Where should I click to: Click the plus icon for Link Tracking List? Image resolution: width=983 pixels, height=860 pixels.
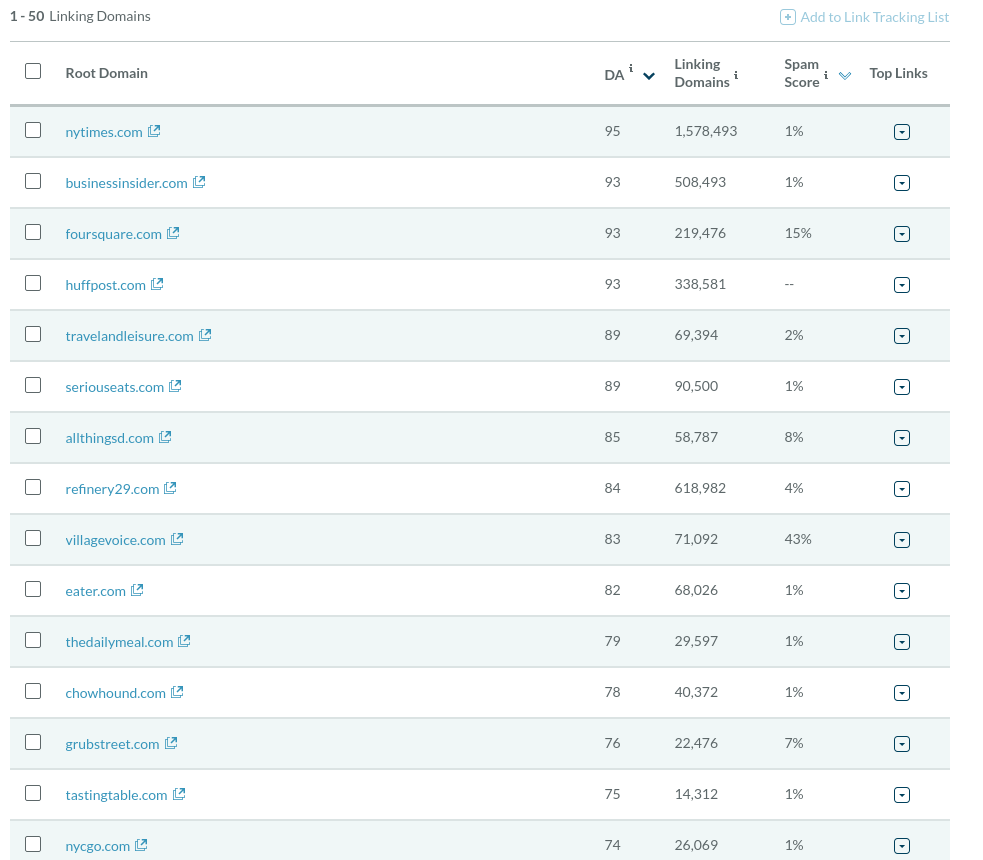pos(788,17)
